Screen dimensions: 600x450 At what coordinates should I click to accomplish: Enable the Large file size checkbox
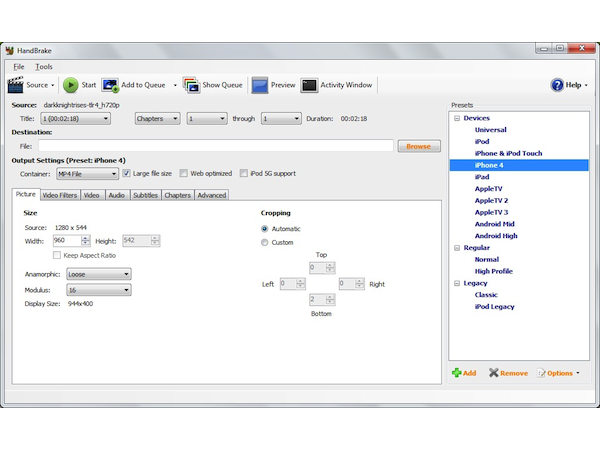click(126, 173)
